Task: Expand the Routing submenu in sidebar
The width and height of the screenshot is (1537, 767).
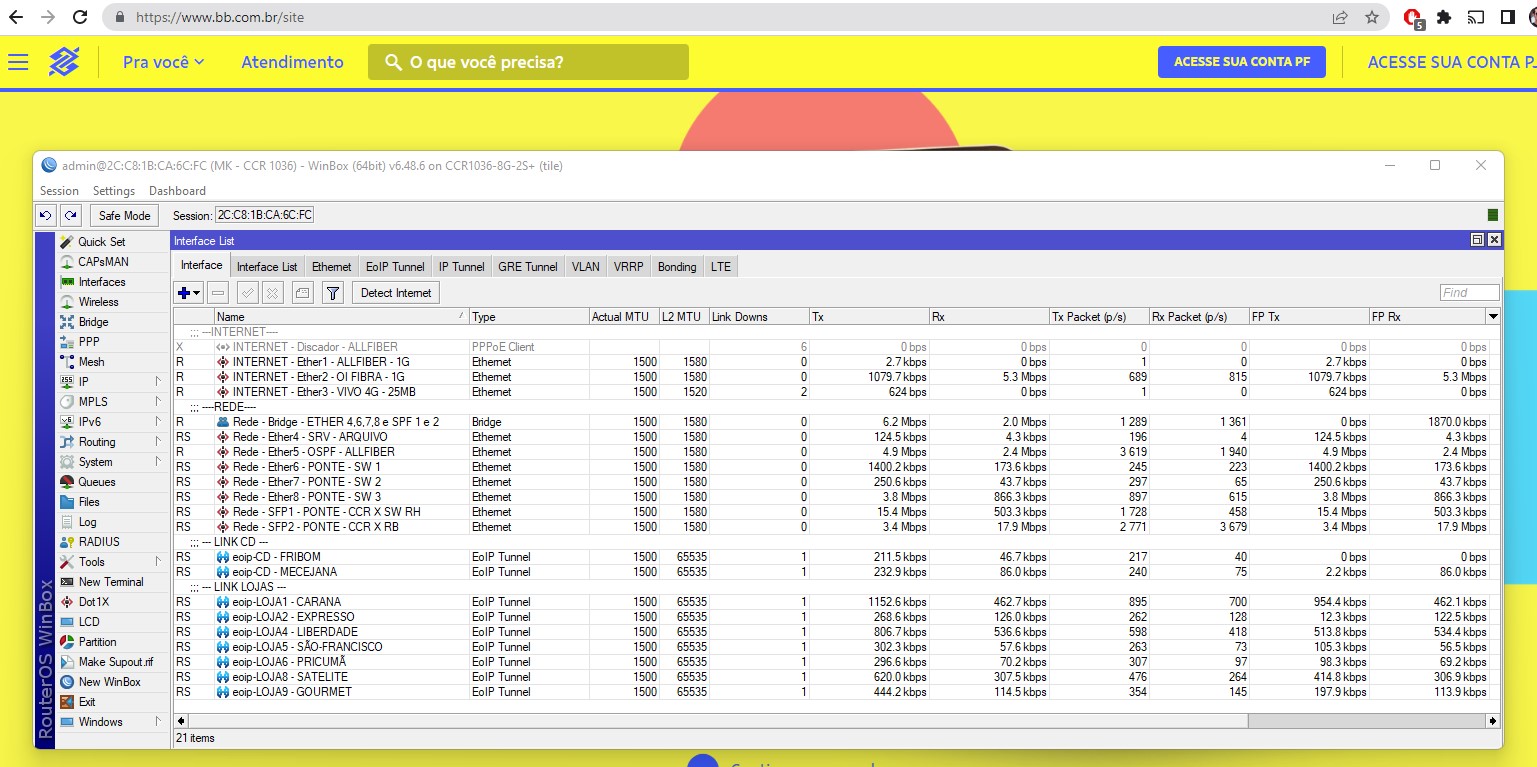Action: (x=97, y=442)
